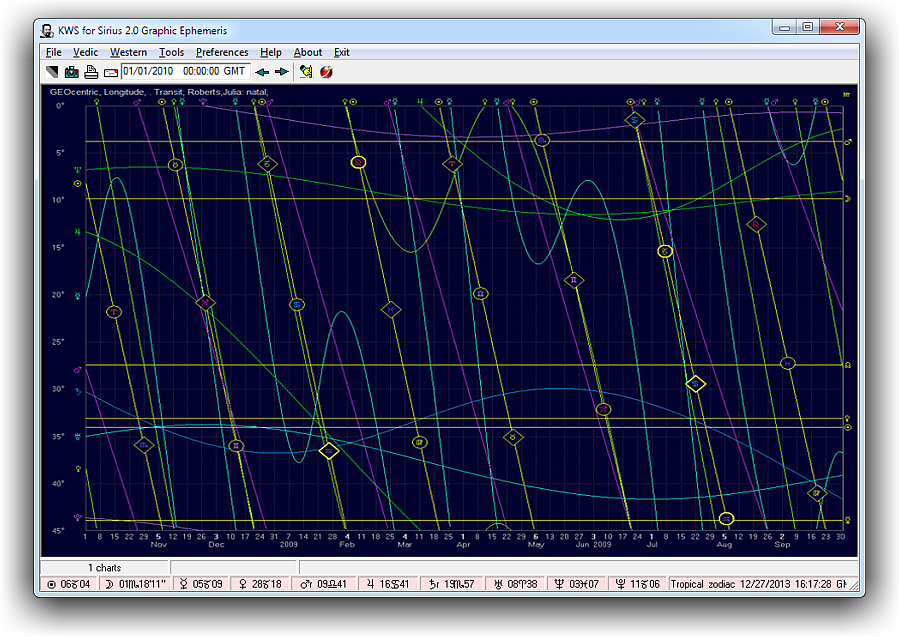Image resolution: width=899 pixels, height=637 pixels.
Task: Click the '1 charts' status bar panel
Action: tap(104, 567)
